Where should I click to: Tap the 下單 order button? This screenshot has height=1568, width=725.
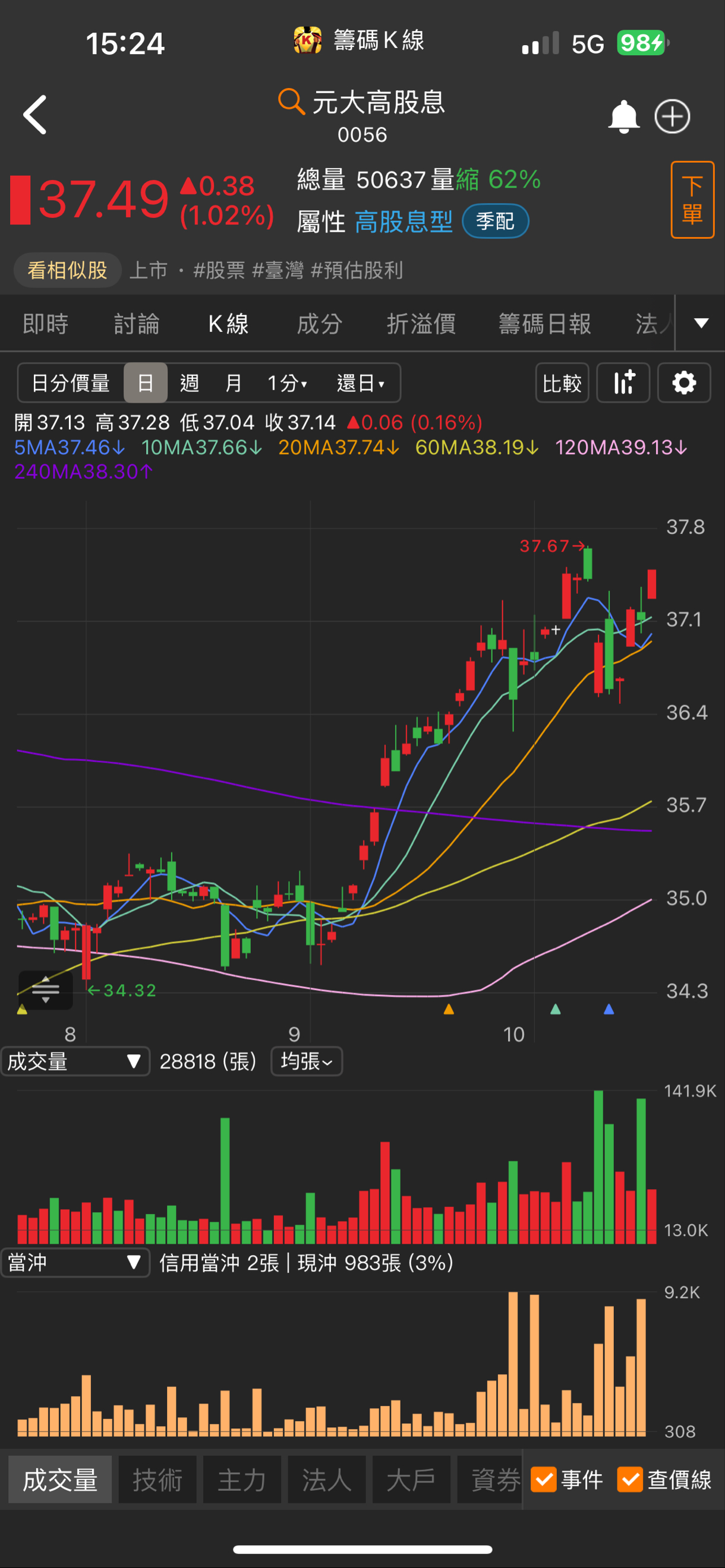coord(692,200)
